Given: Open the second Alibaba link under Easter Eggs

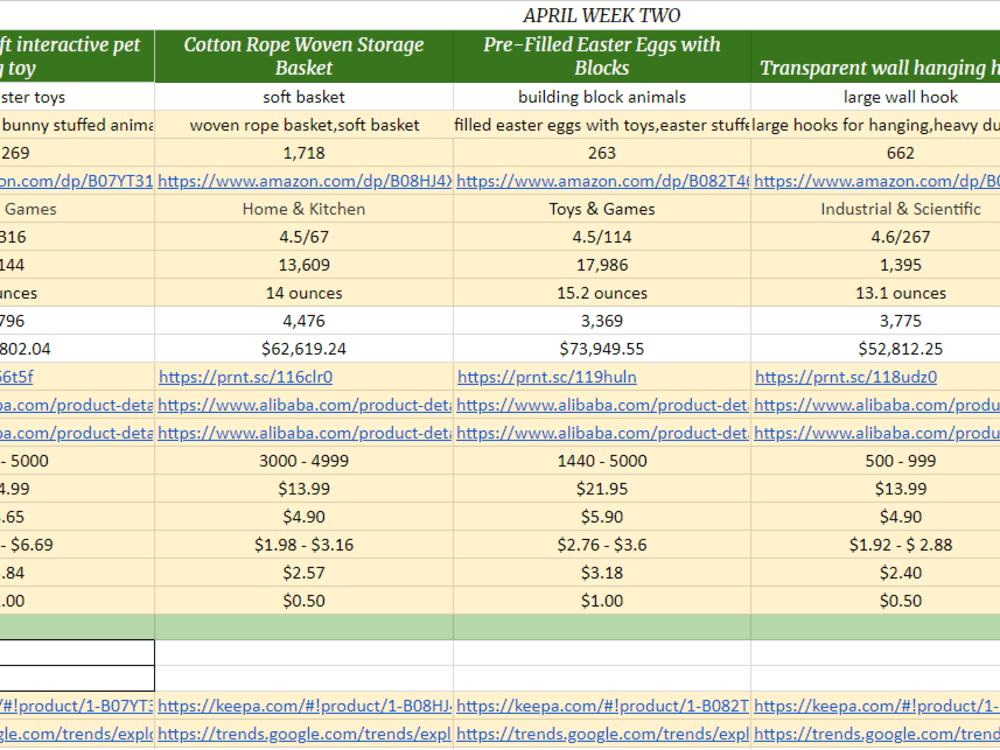Looking at the screenshot, I should 603,433.
